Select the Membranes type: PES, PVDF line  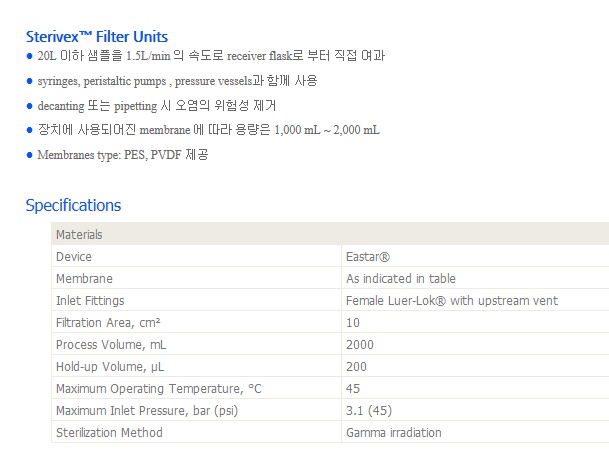[x=123, y=155]
